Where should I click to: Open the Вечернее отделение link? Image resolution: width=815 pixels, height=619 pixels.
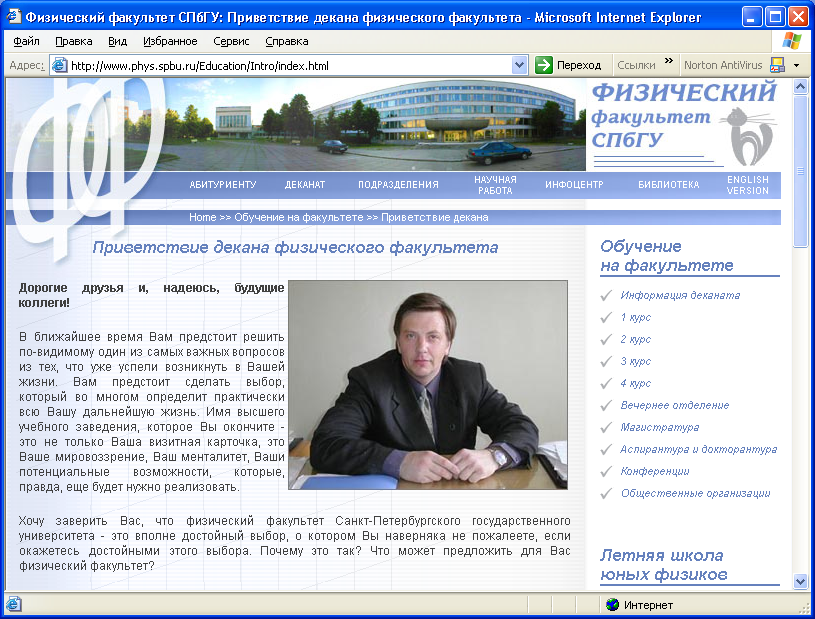click(675, 405)
